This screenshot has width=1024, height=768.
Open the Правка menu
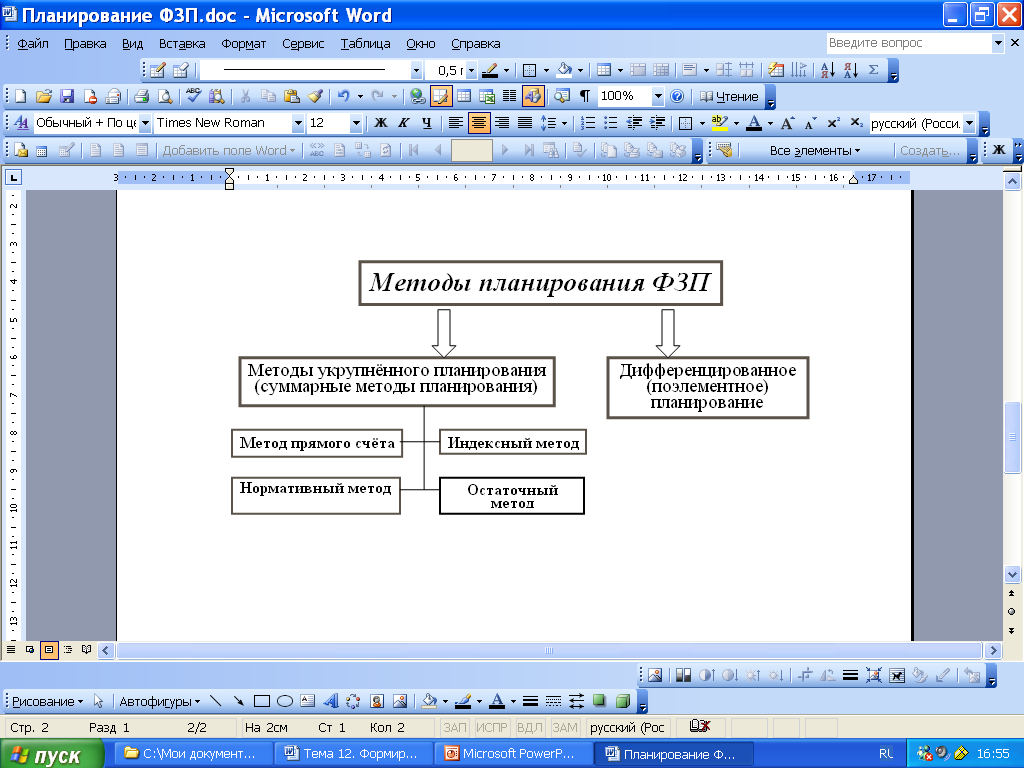[85, 44]
